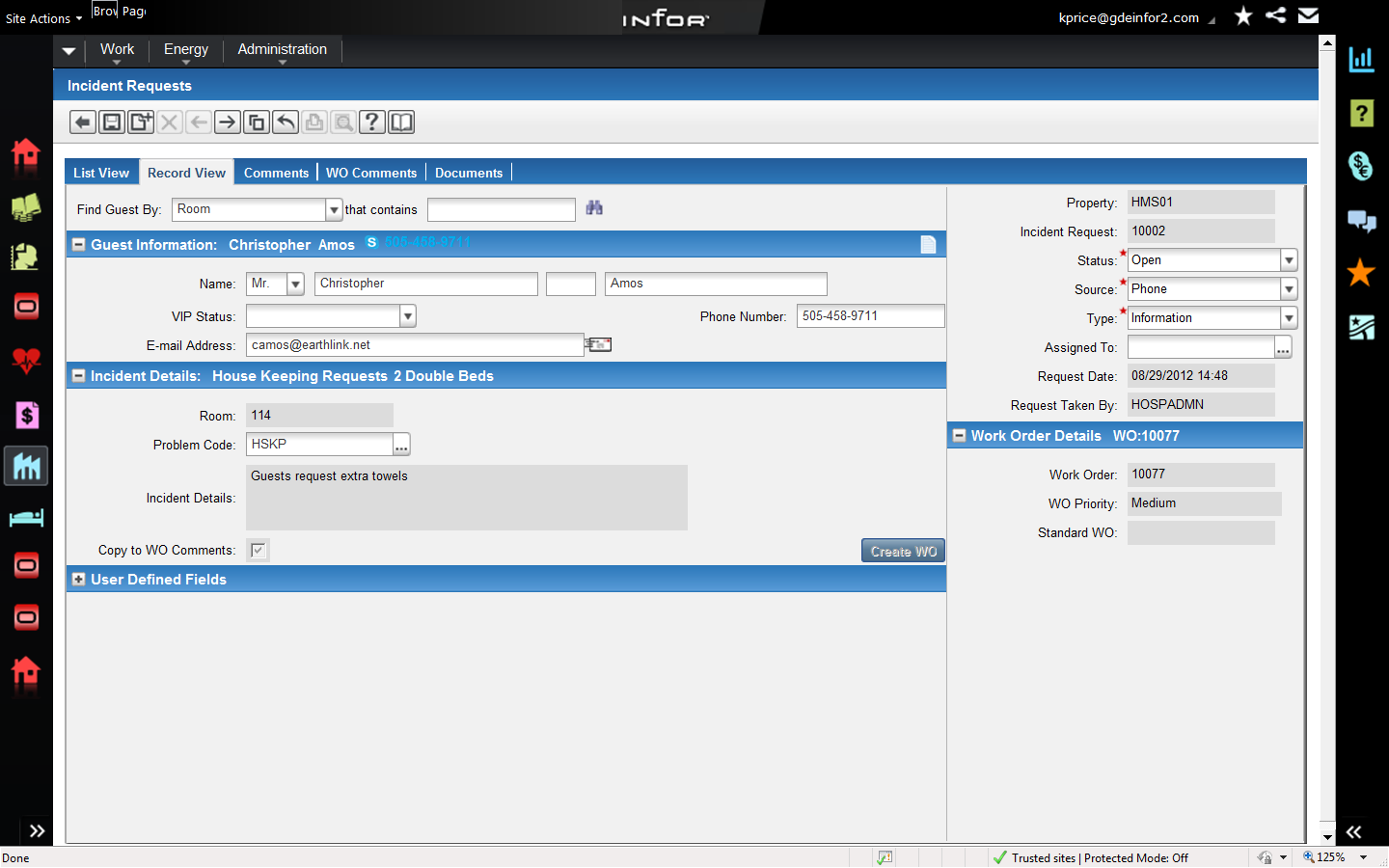This screenshot has height=868, width=1389.
Task: Open the Administration menu
Action: point(282,50)
